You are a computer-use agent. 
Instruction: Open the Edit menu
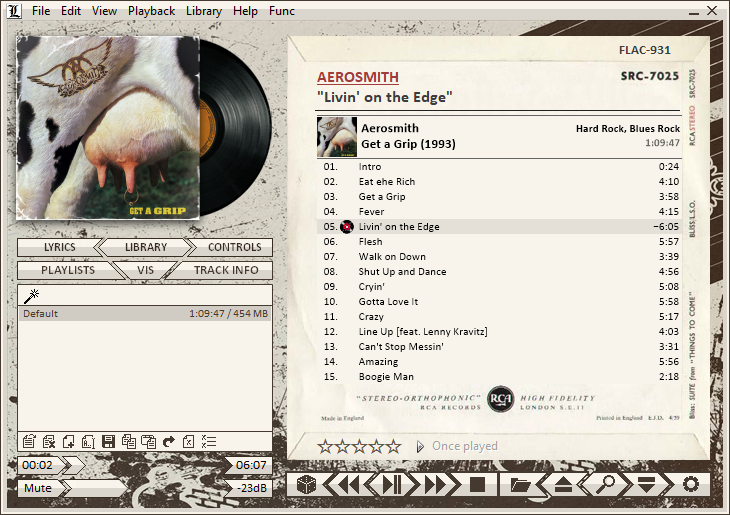[71, 11]
